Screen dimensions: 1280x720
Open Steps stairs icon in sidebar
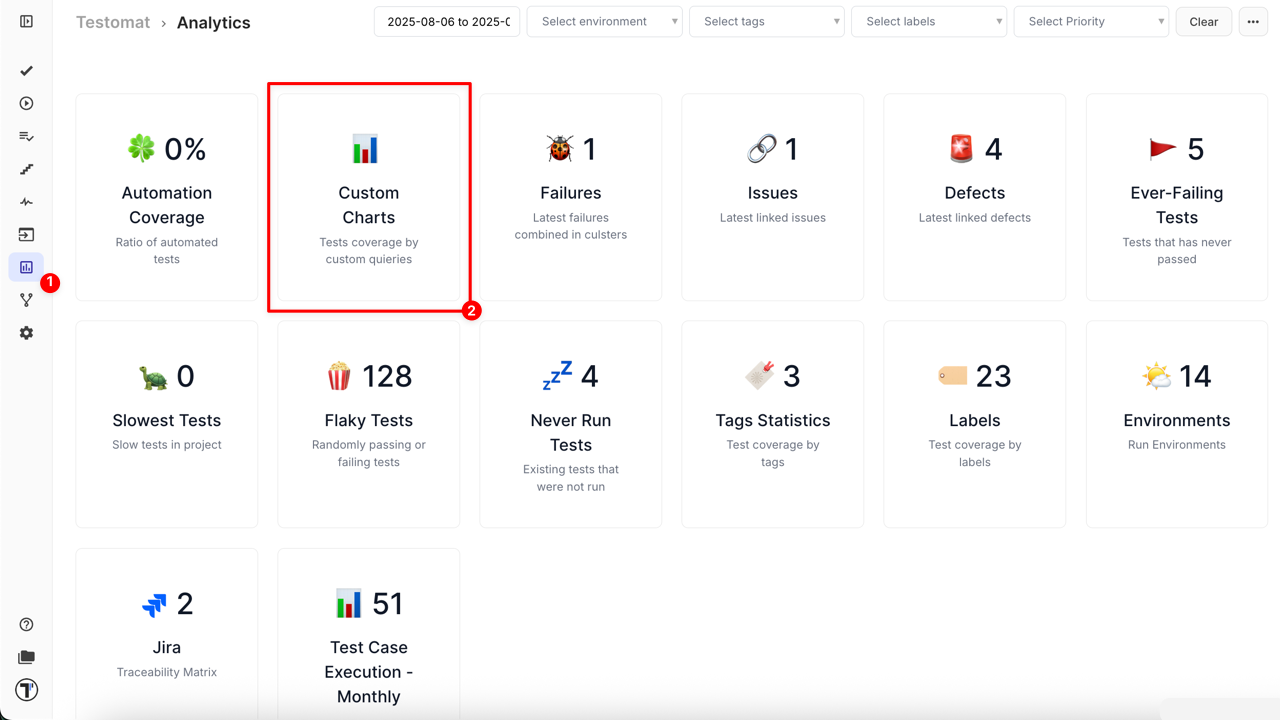[x=27, y=169]
